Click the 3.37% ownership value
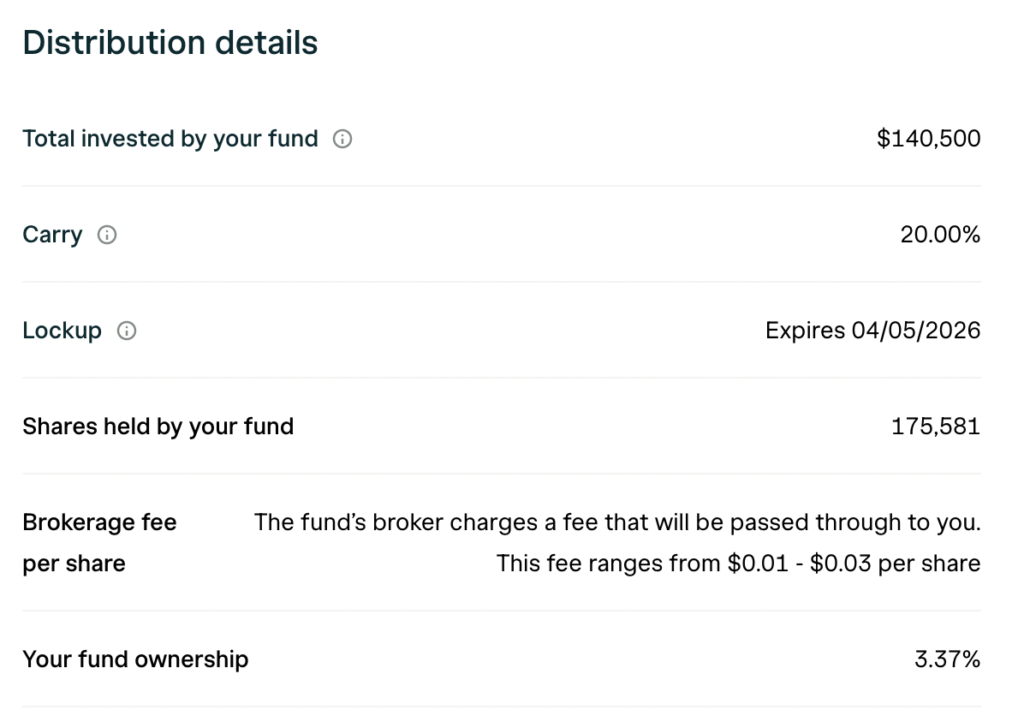1024x716 pixels. [x=947, y=659]
